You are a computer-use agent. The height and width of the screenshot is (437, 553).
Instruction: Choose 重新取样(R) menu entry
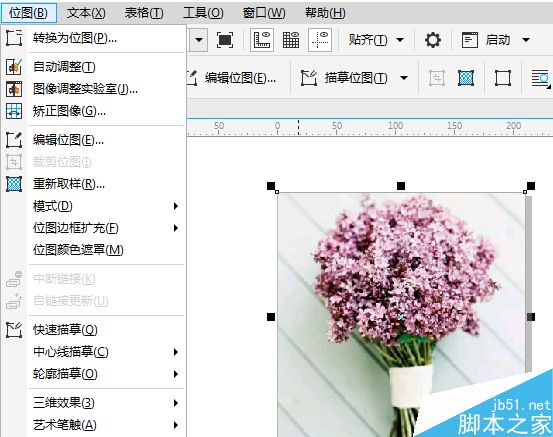point(69,184)
